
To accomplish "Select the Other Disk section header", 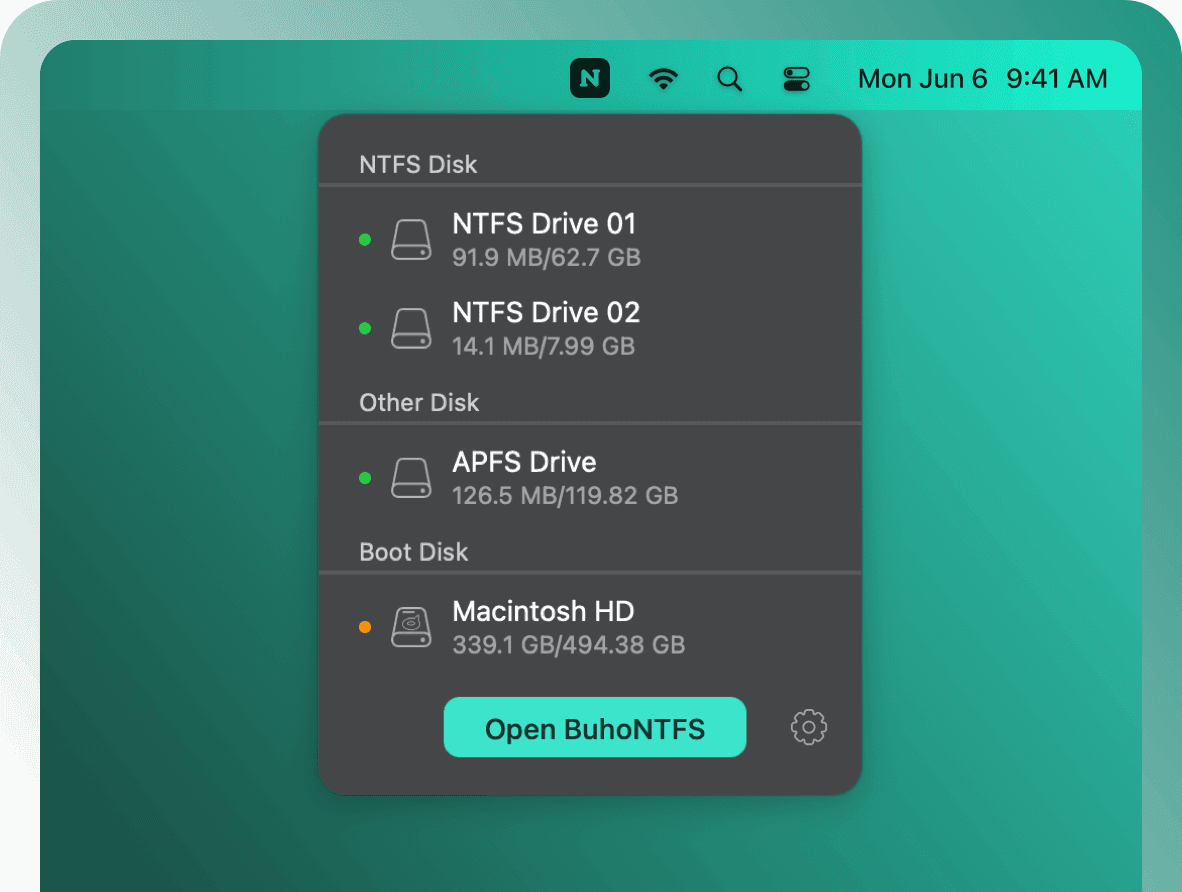I will 418,402.
